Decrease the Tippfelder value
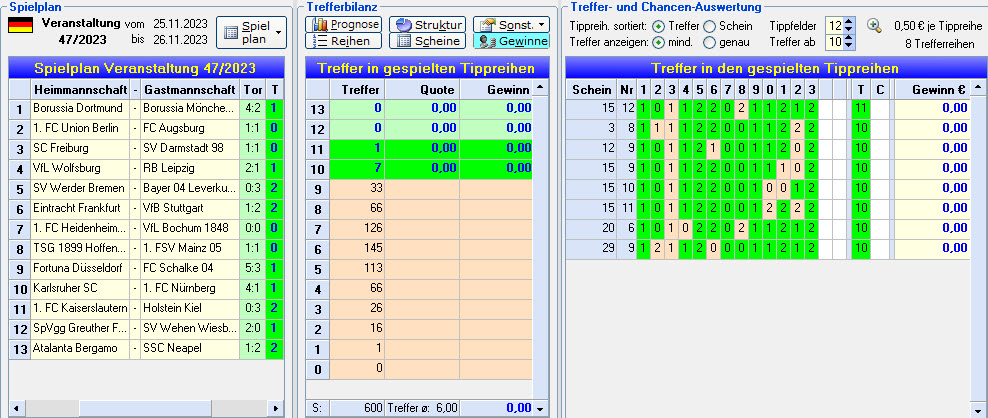Image resolution: width=988 pixels, height=418 pixels. point(849,30)
